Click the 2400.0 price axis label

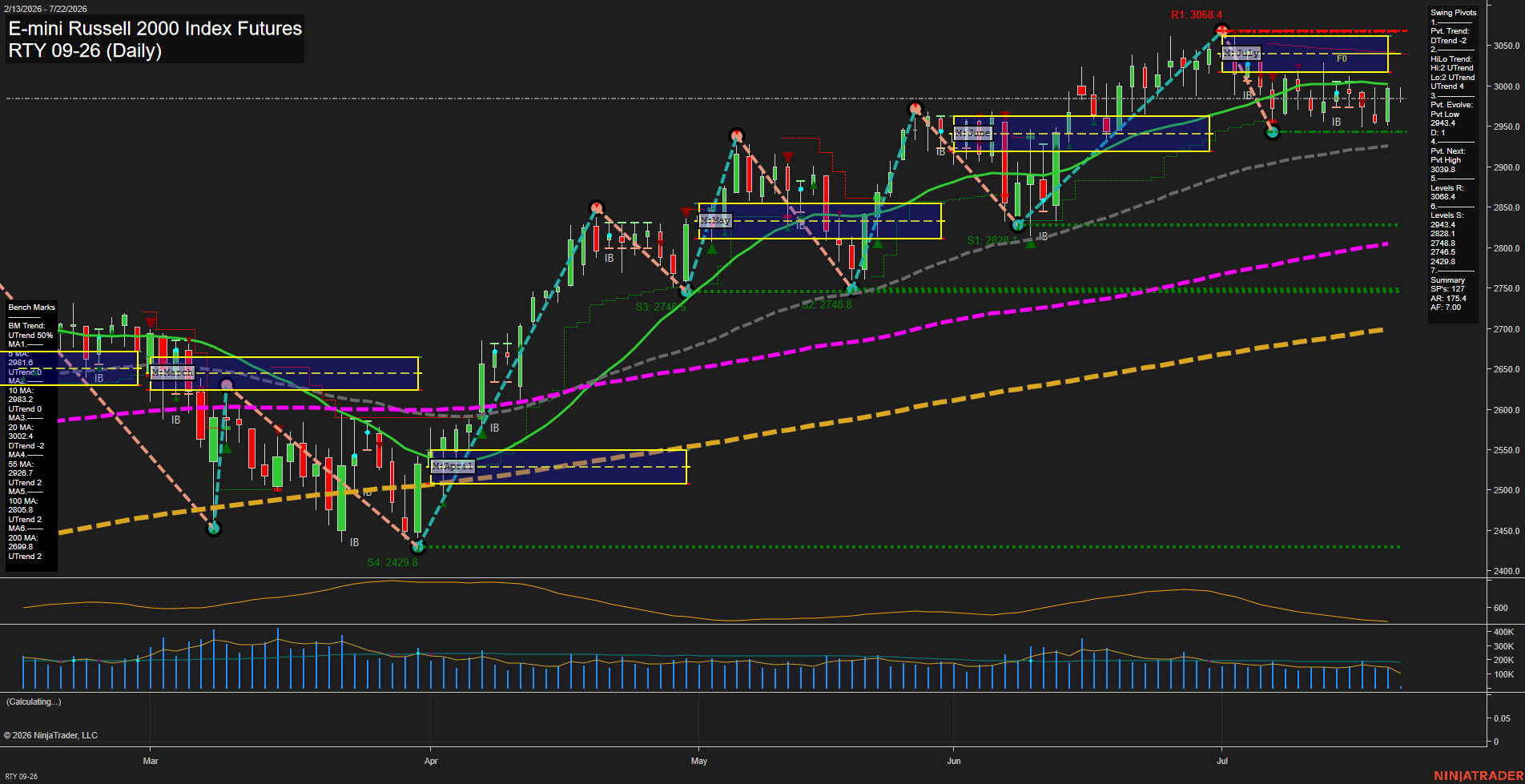[x=1506, y=571]
